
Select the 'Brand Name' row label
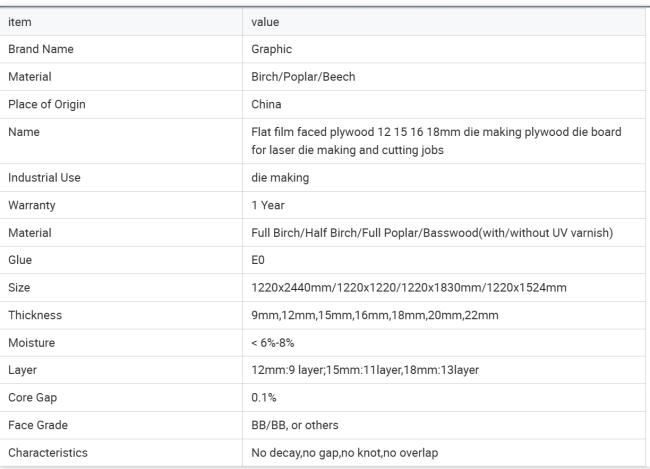pyautogui.click(x=41, y=49)
